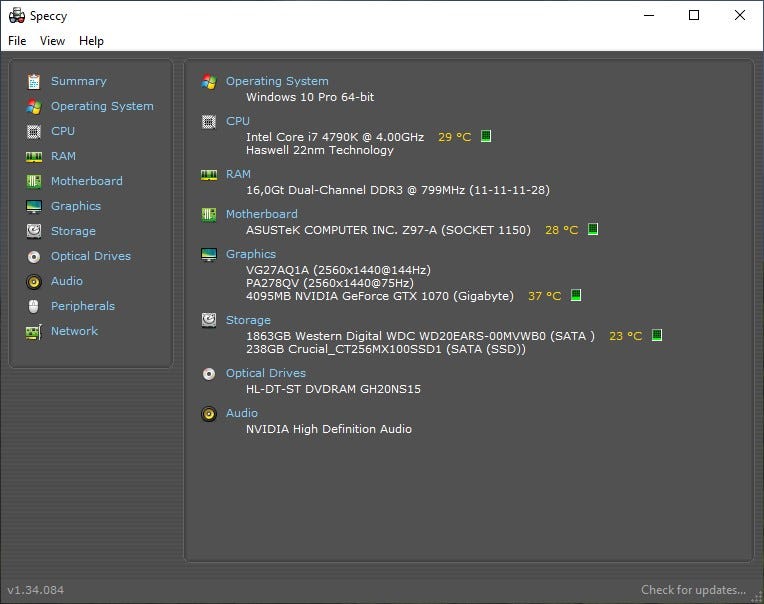This screenshot has height=604, width=764.
Task: Click the Storage hard drive icon in sidebar
Action: point(34,231)
